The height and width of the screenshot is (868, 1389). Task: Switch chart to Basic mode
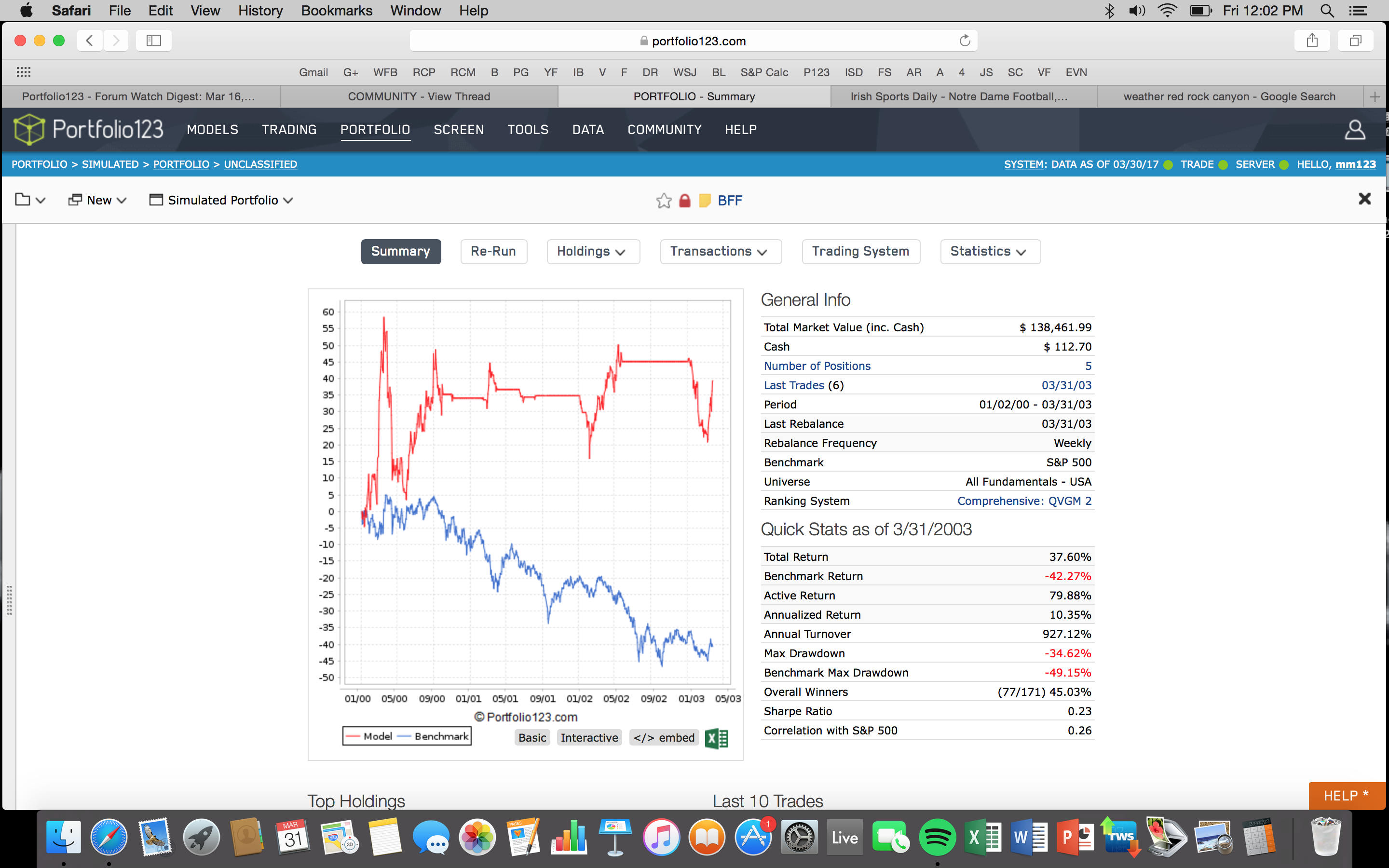[x=531, y=738]
